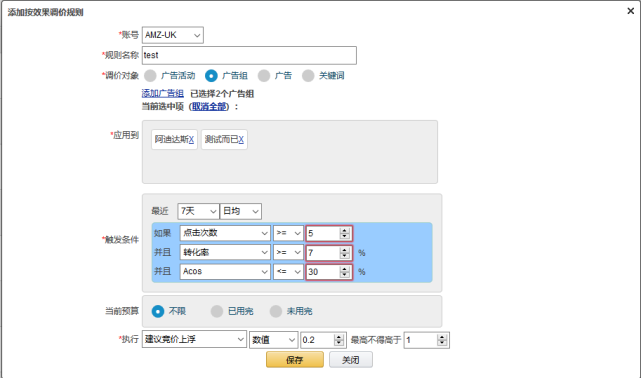Remove the 阿迪达斯 tag via its X
Viewport: 641px width, 378px height.
(x=191, y=140)
